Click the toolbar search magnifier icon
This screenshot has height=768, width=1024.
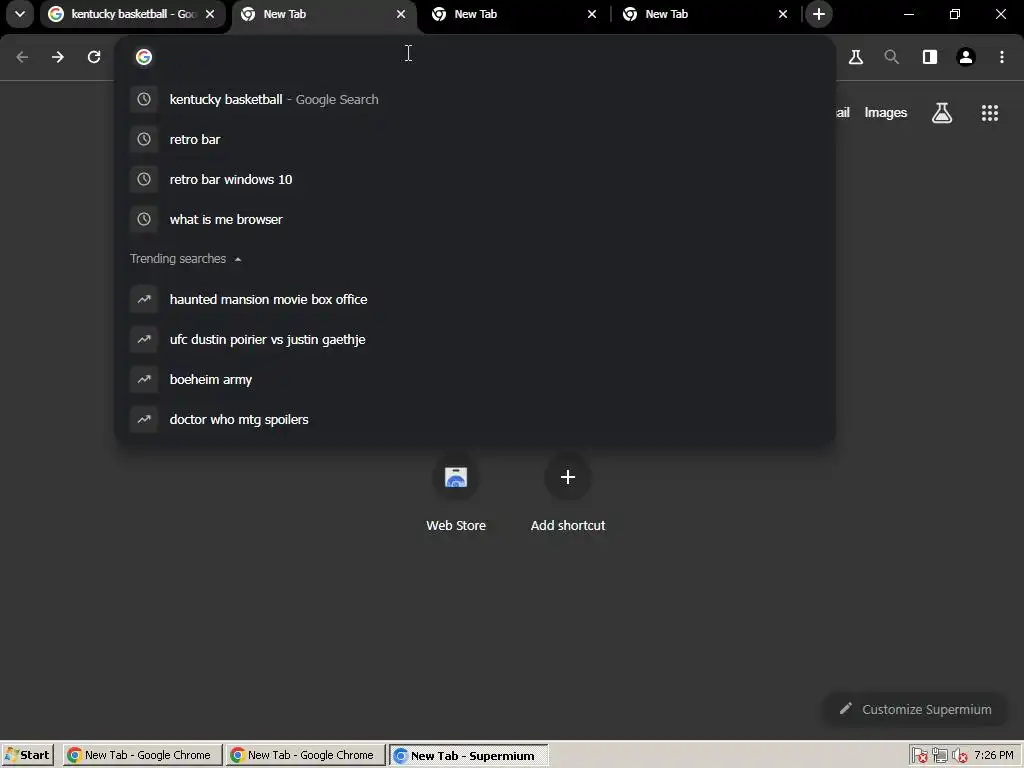pos(891,57)
